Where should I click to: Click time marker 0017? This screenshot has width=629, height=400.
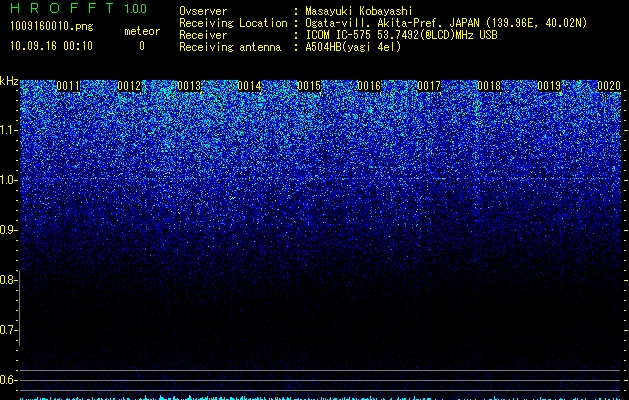(x=429, y=86)
